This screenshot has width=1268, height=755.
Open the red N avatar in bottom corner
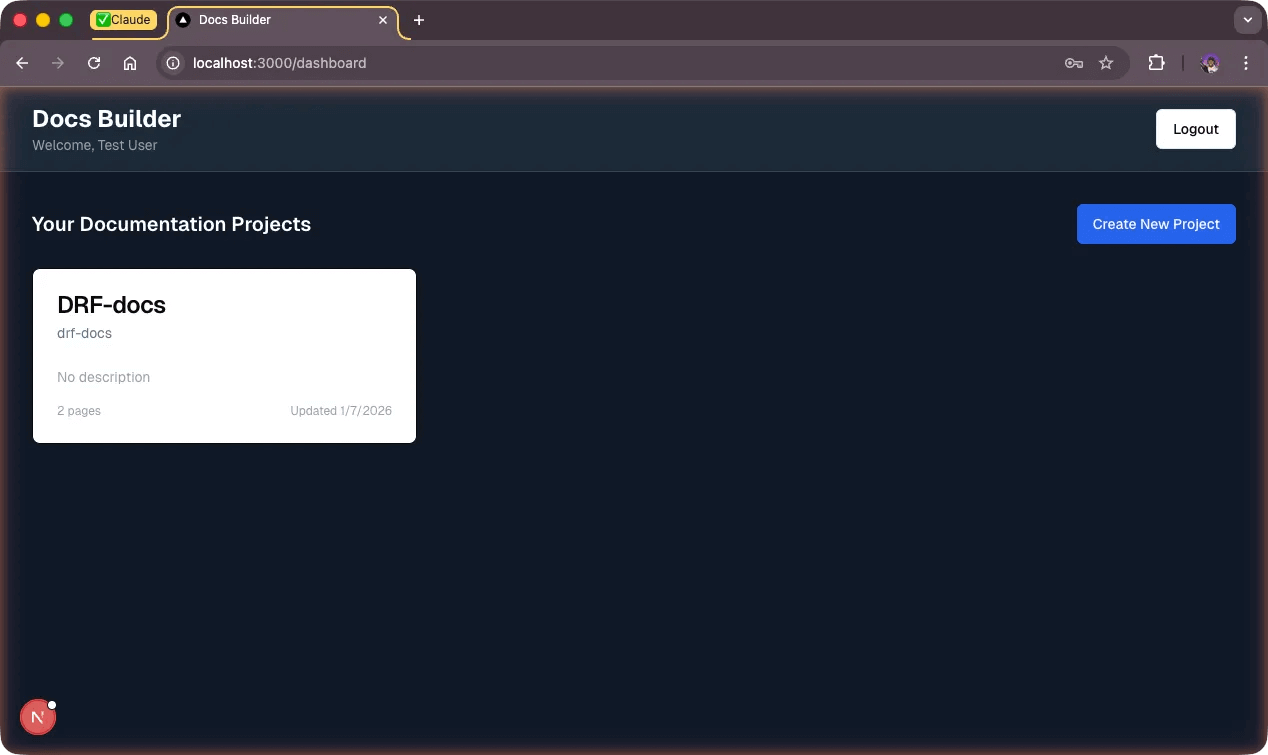coord(38,716)
